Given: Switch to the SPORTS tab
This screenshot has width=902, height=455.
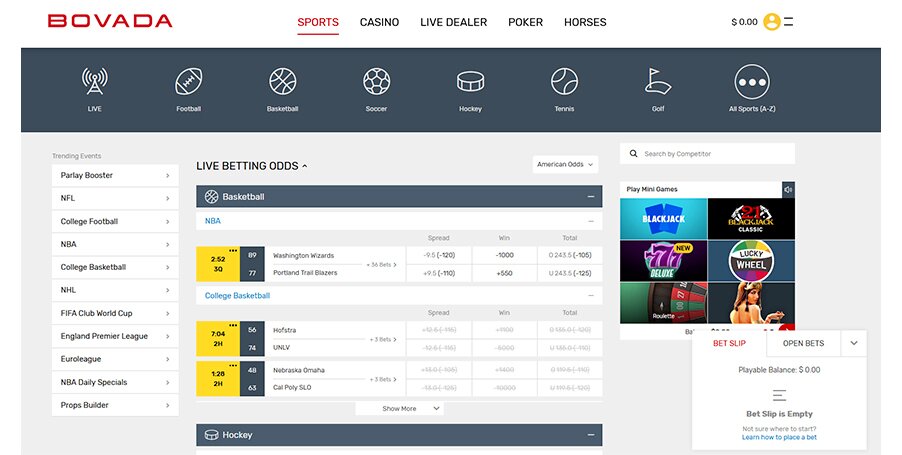Looking at the screenshot, I should pyautogui.click(x=318, y=22).
